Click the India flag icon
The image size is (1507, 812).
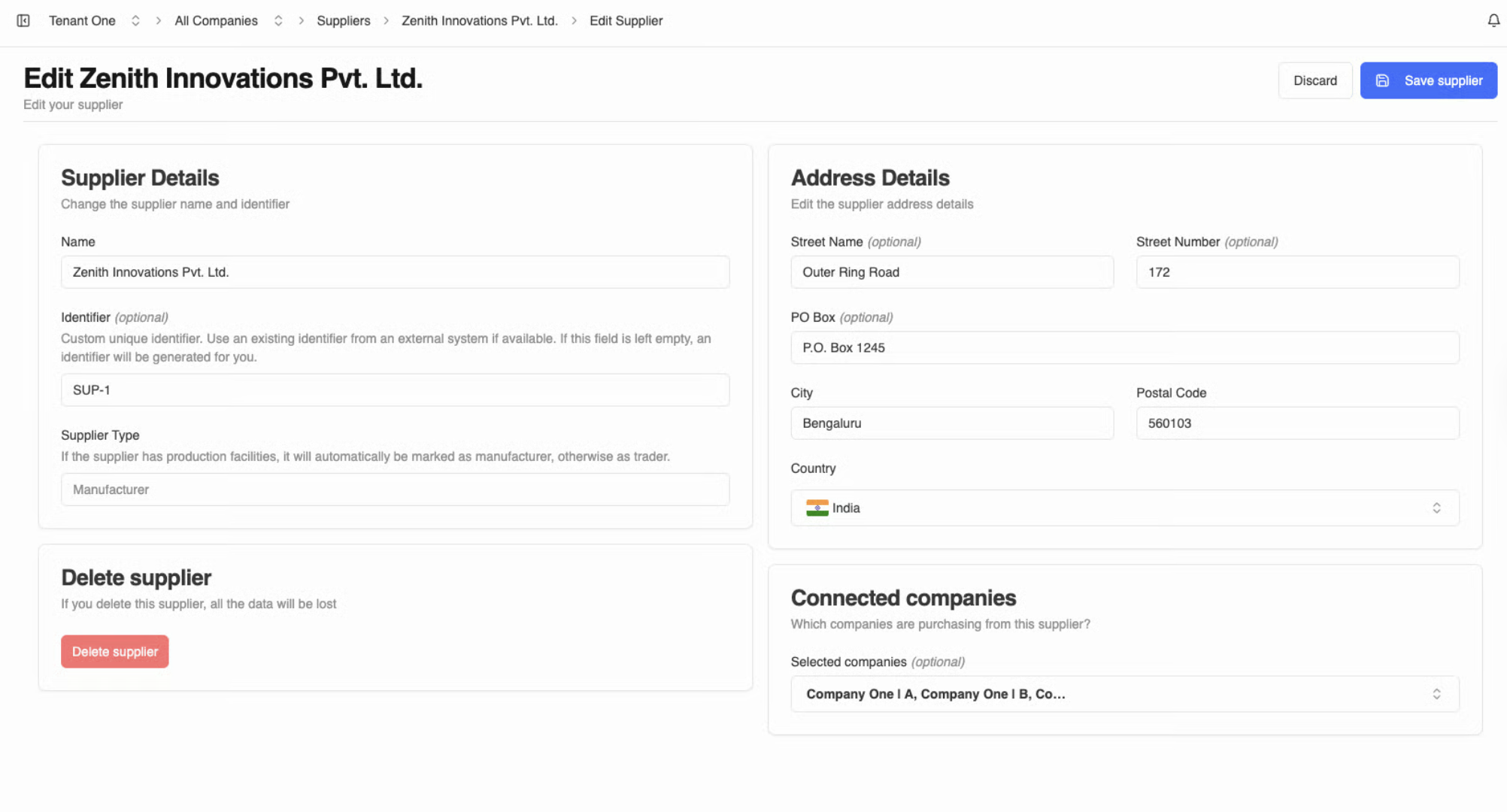(817, 508)
